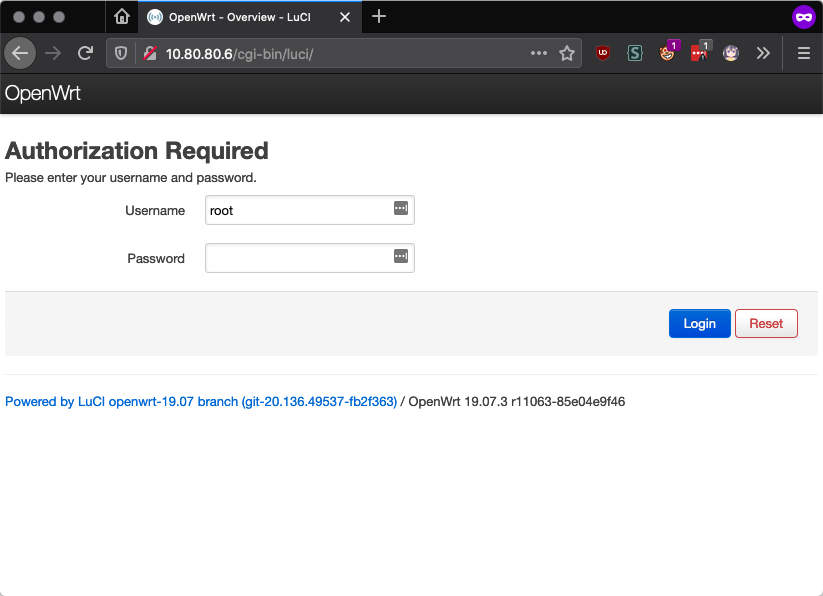This screenshot has width=823, height=596.
Task: Click the blue Login button
Action: (x=700, y=324)
